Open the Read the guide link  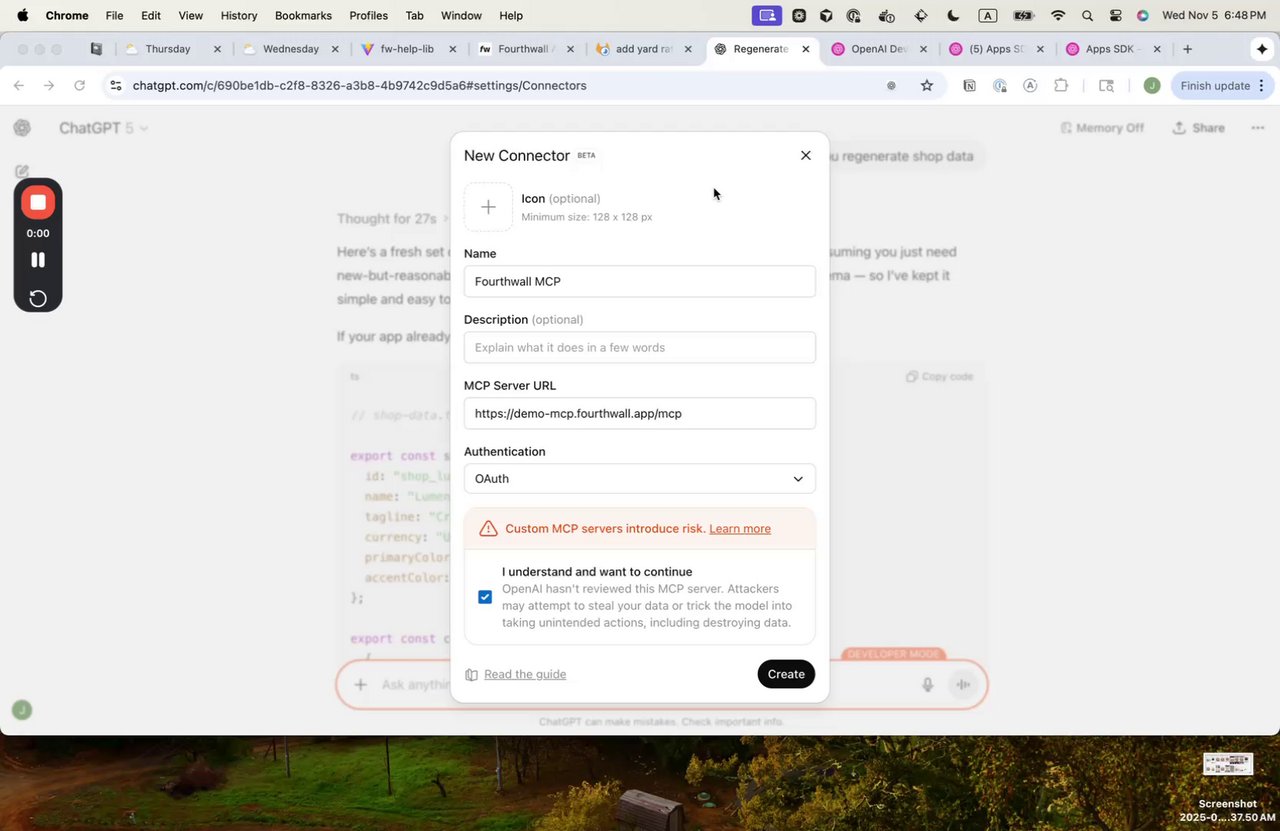pos(525,674)
